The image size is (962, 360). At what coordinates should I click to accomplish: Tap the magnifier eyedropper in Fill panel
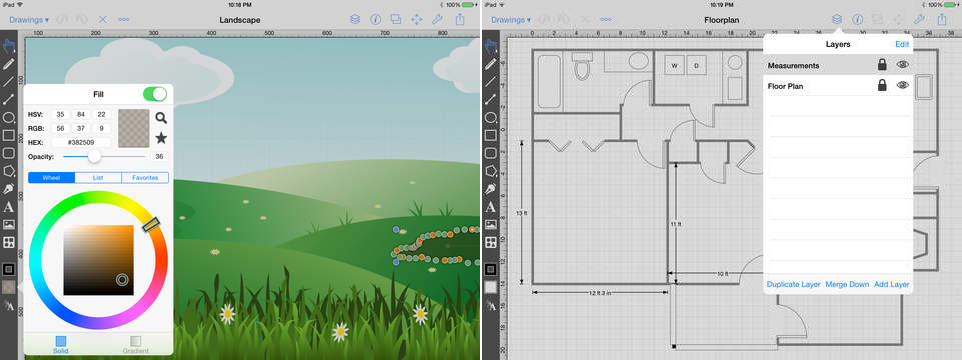coord(161,118)
